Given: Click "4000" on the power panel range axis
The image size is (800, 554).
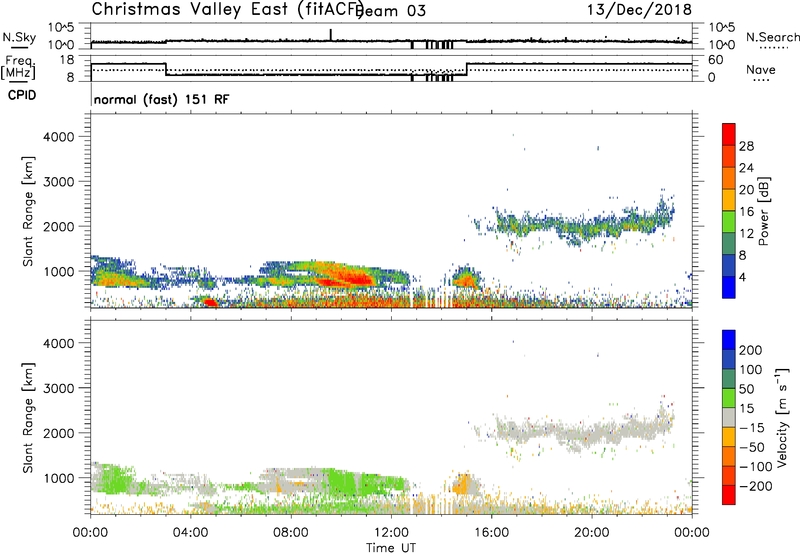Looking at the screenshot, I should point(58,137).
